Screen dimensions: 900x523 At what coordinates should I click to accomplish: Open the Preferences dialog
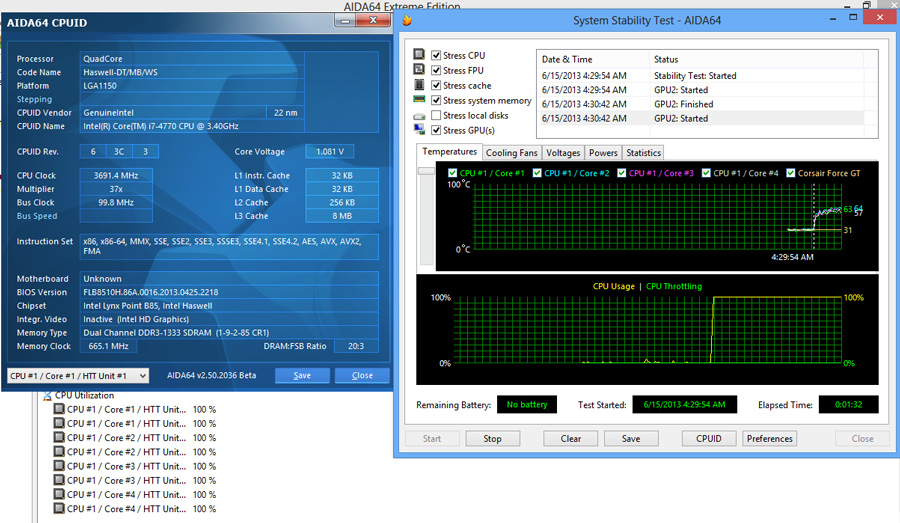pyautogui.click(x=770, y=439)
